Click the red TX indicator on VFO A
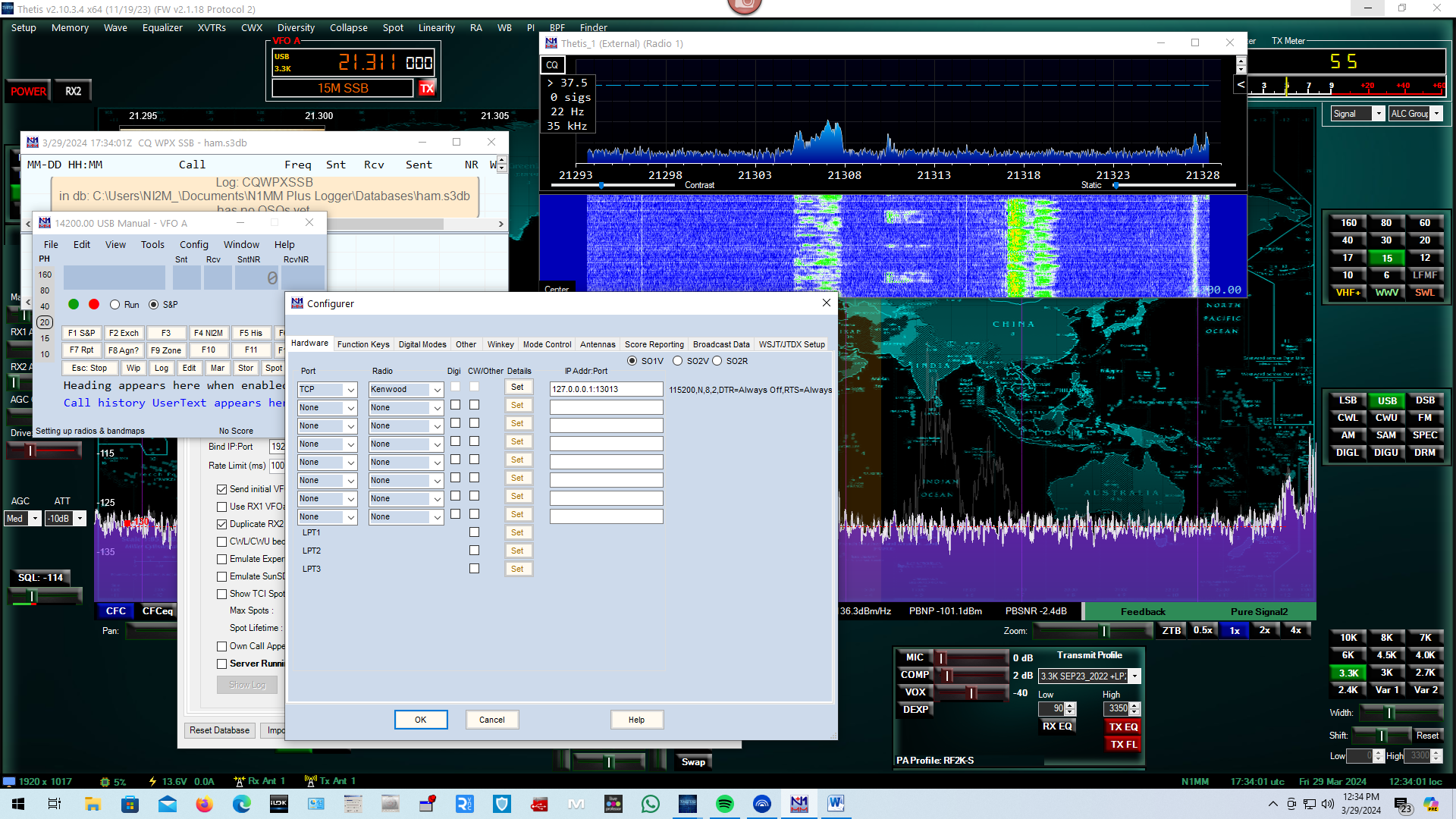Image resolution: width=1456 pixels, height=819 pixels. tap(427, 88)
